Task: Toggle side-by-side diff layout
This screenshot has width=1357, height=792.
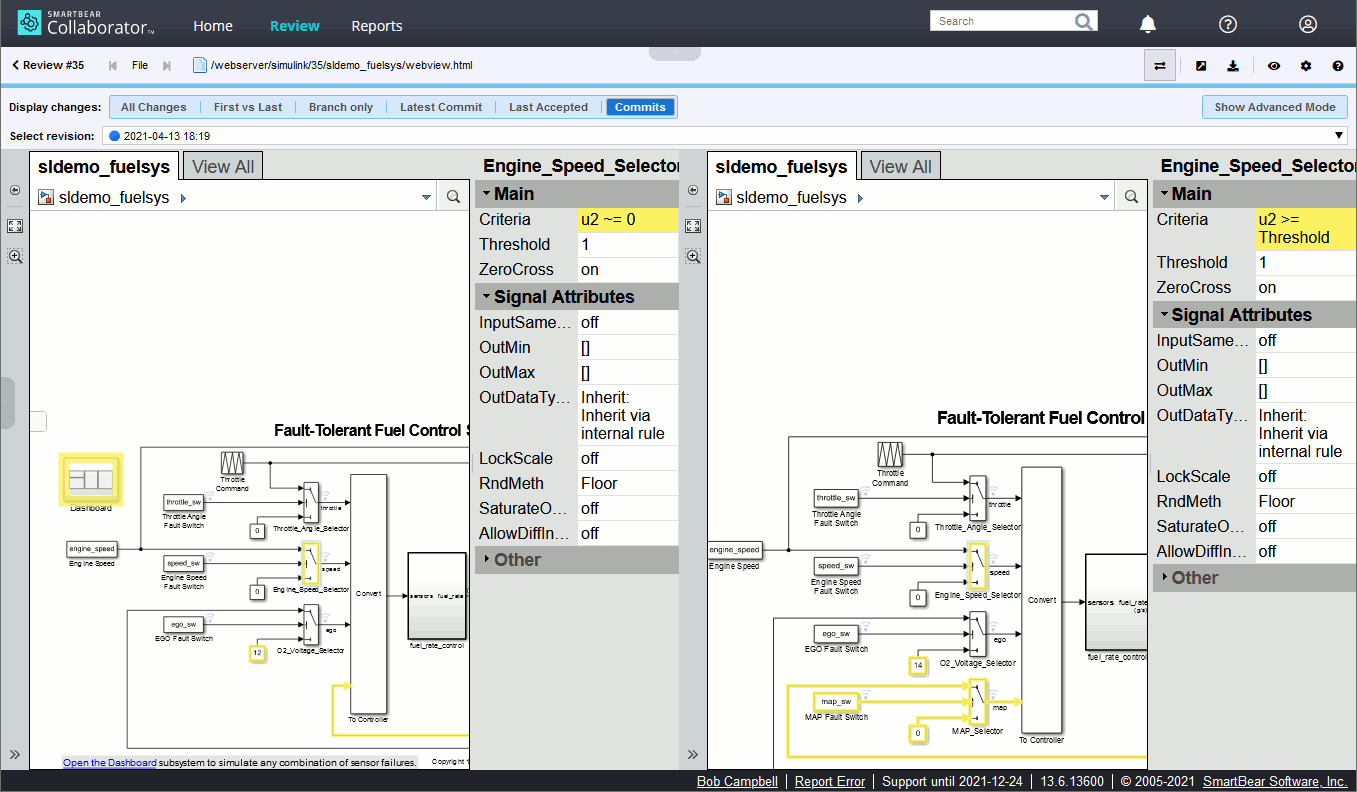Action: [x=1159, y=64]
